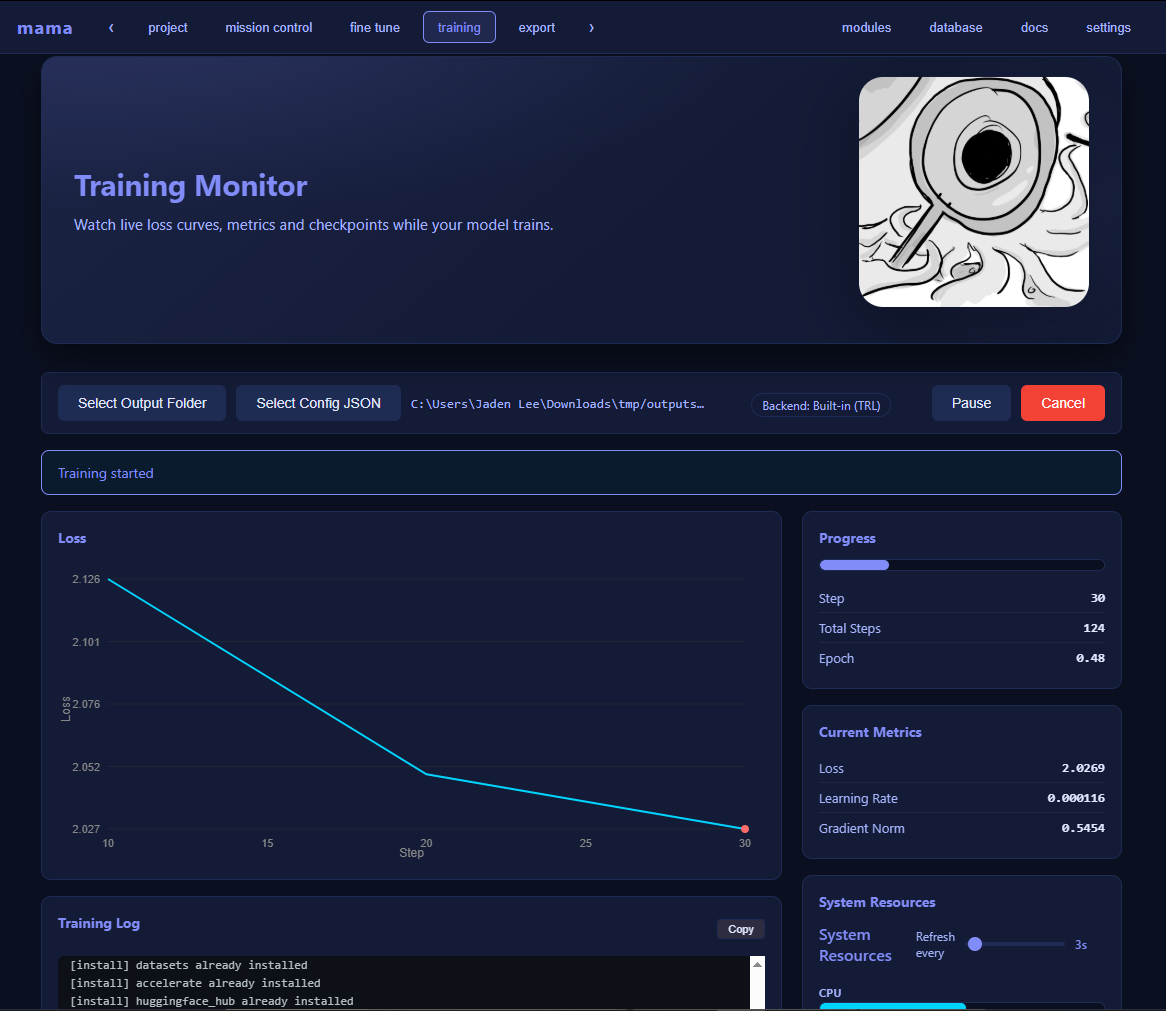This screenshot has width=1166, height=1011.
Task: Click the accelerate already installed log line
Action: coord(195,983)
